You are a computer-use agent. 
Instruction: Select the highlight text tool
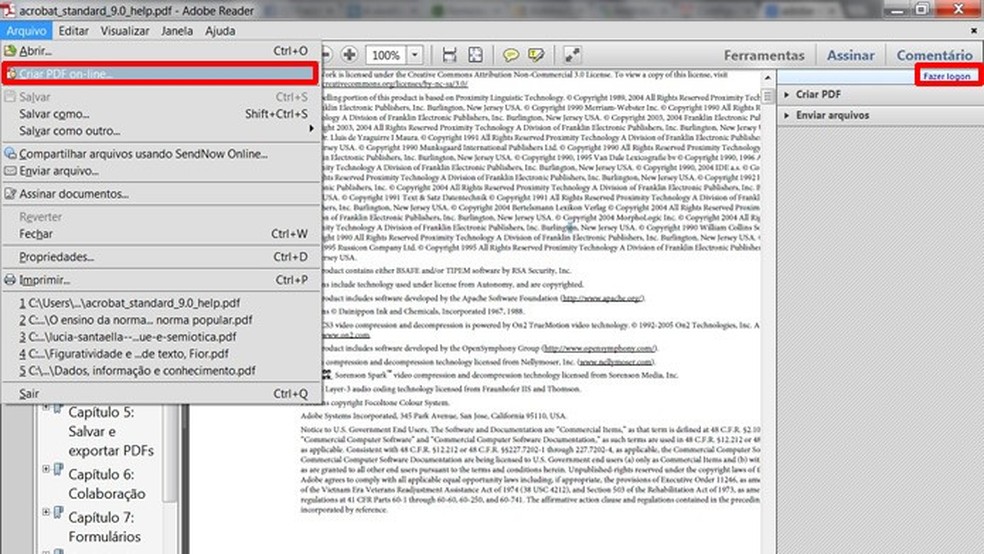tap(536, 55)
